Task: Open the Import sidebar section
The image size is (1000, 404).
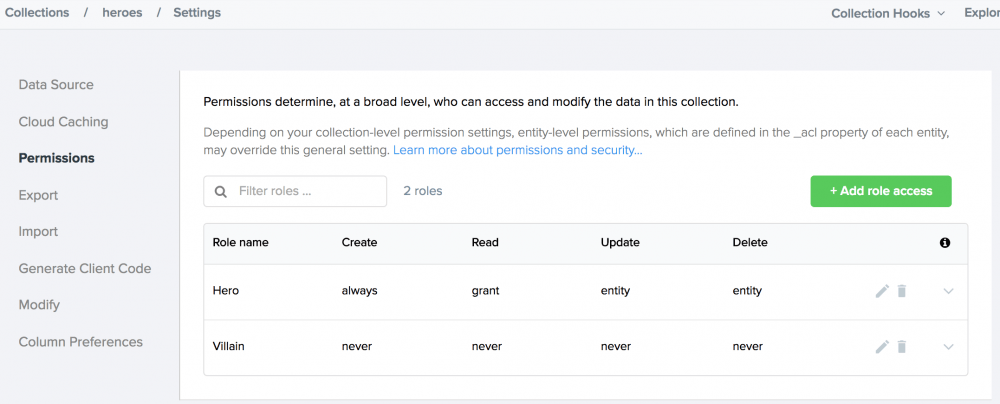Action: (x=38, y=231)
